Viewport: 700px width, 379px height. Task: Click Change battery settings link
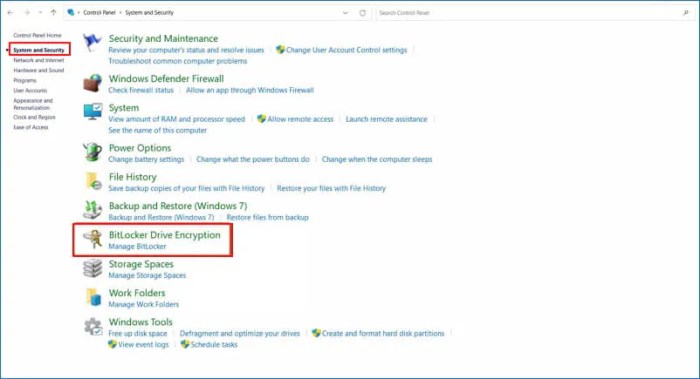click(x=146, y=159)
